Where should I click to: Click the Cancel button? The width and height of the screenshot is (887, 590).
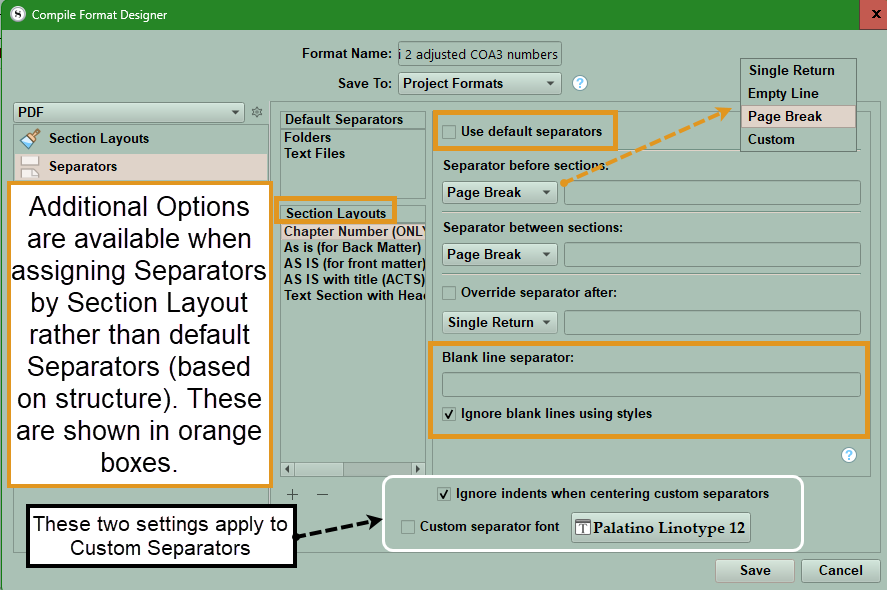click(x=840, y=570)
